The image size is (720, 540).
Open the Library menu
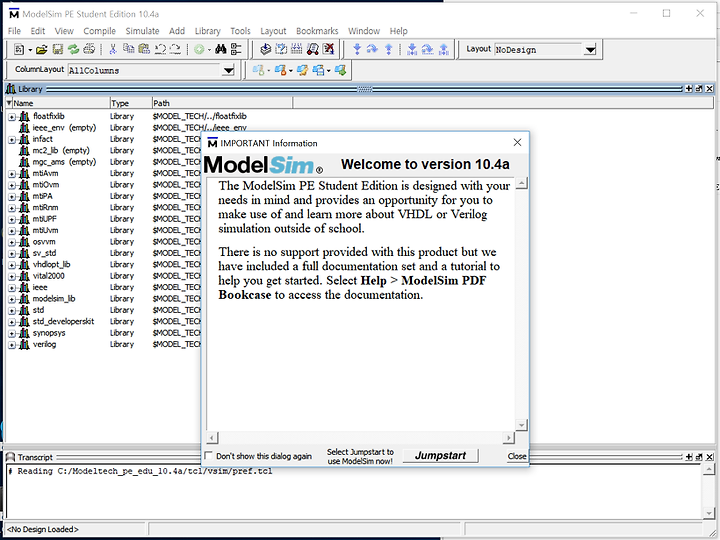click(x=208, y=31)
